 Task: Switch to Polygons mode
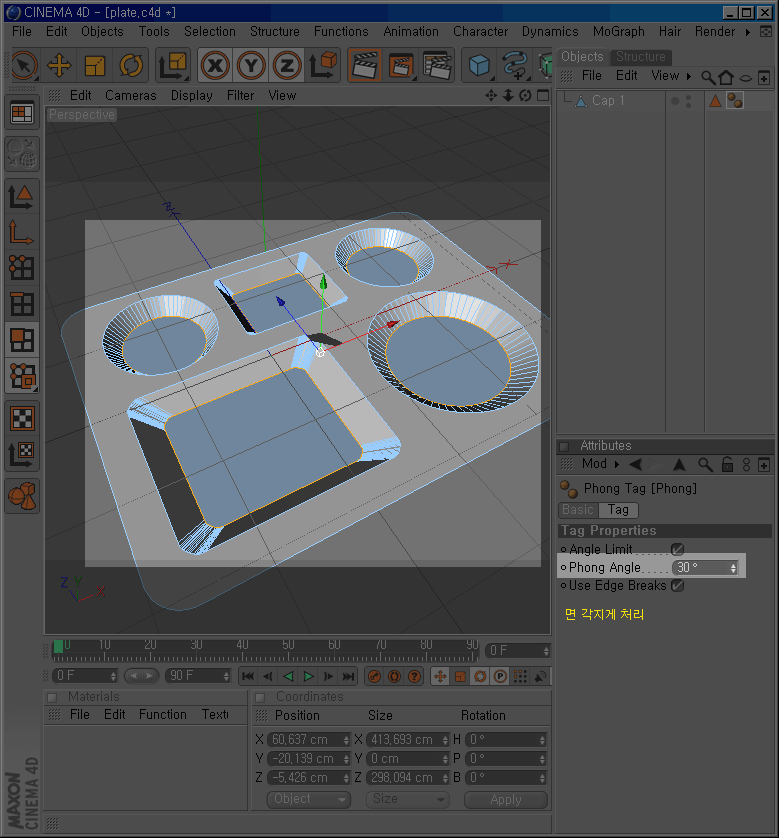[22, 340]
